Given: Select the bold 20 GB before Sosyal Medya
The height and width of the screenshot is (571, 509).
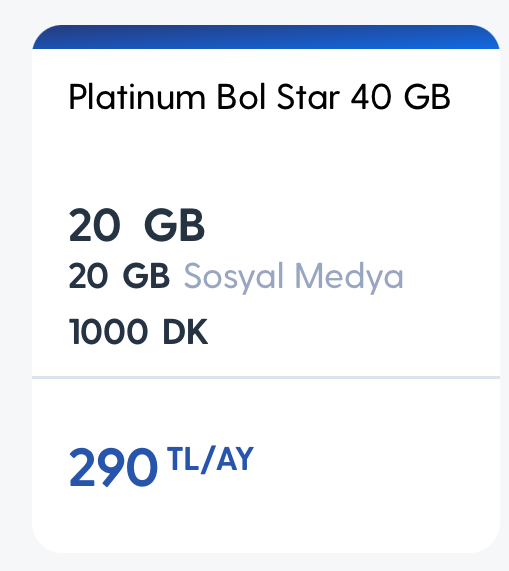Looking at the screenshot, I should coord(119,276).
